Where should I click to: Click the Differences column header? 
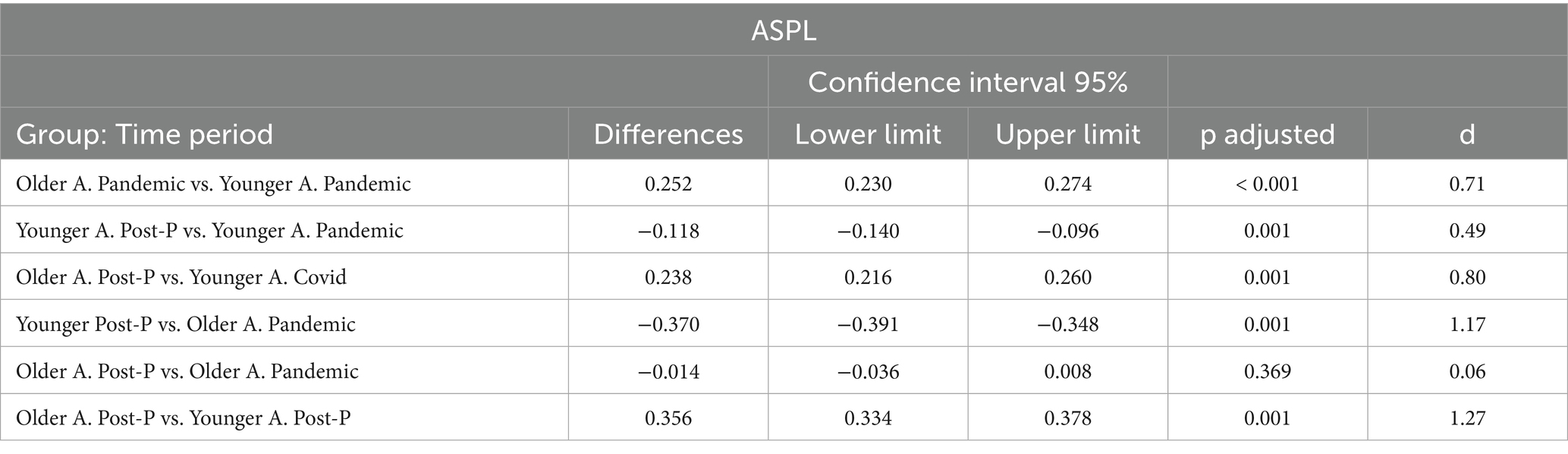point(668,134)
